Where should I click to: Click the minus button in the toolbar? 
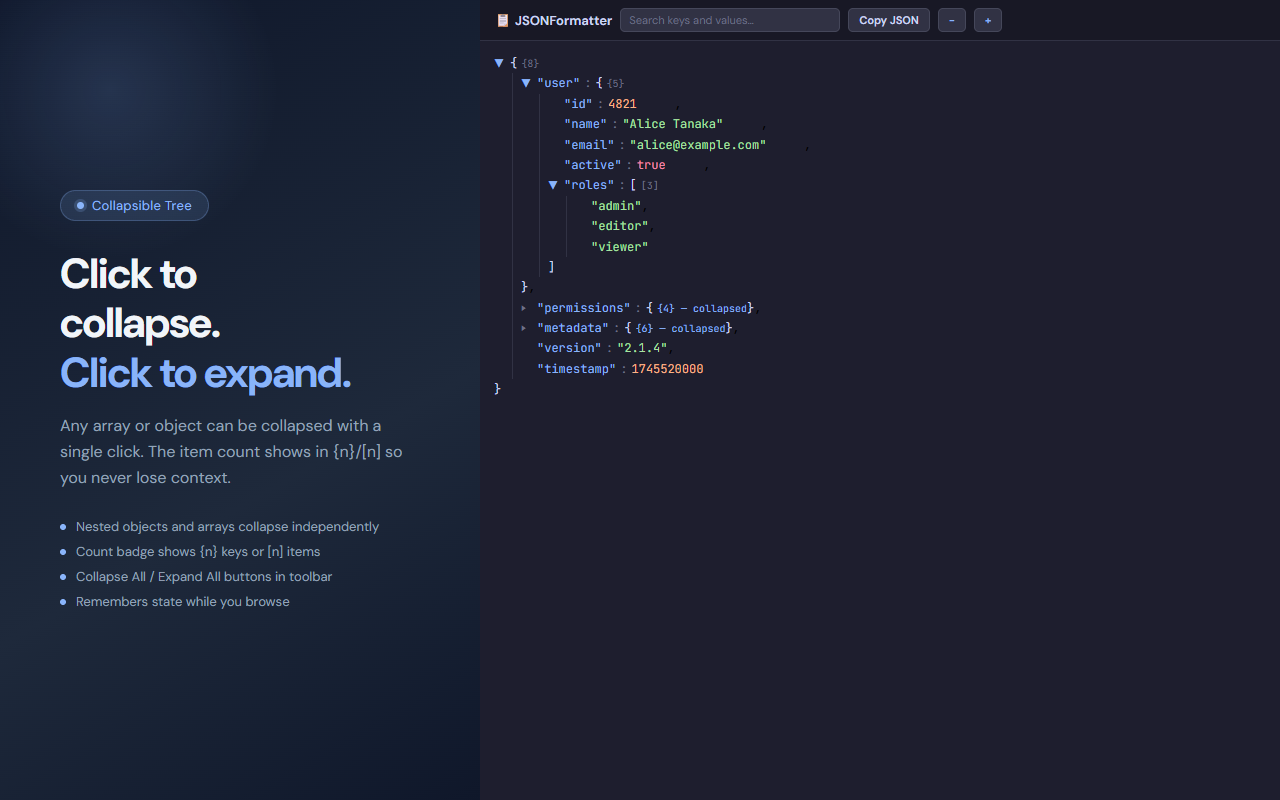pyautogui.click(x=952, y=20)
